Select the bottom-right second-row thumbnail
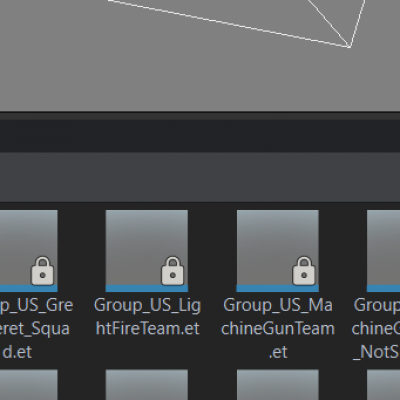 [383, 385]
